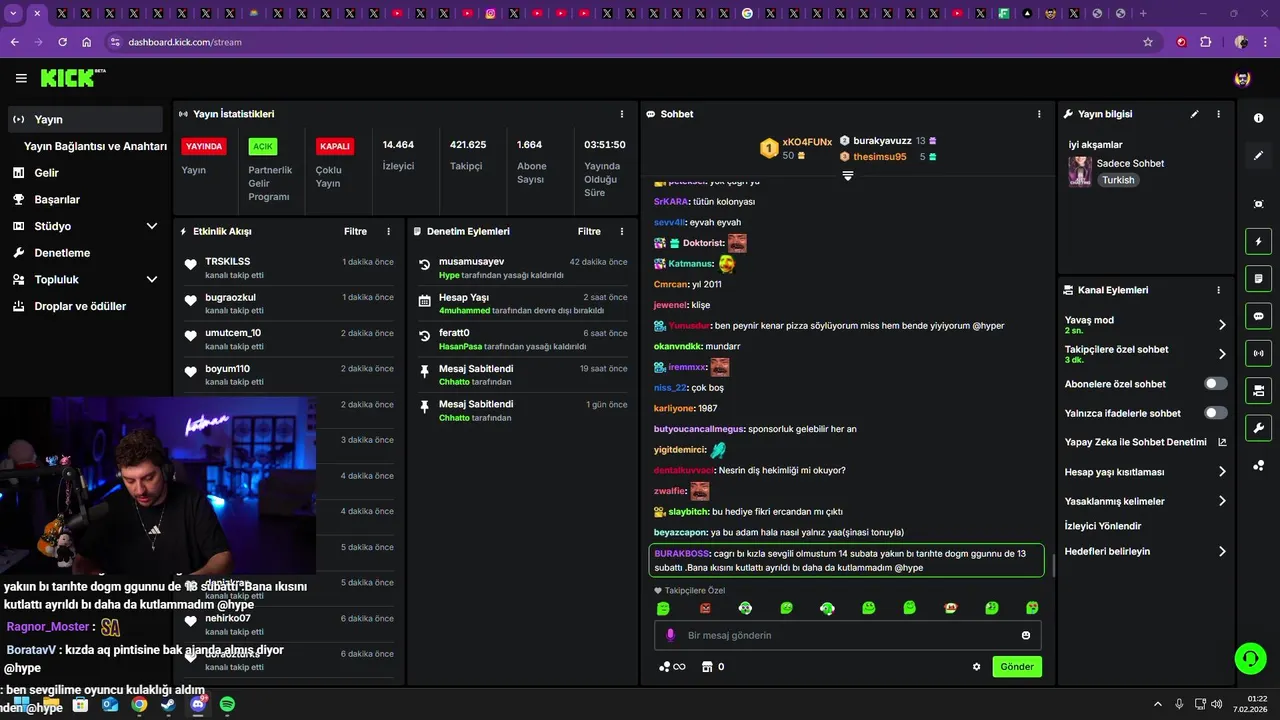The width and height of the screenshot is (1280, 720).
Task: Click the three-dots cluster icon in right rail
Action: (1258, 465)
